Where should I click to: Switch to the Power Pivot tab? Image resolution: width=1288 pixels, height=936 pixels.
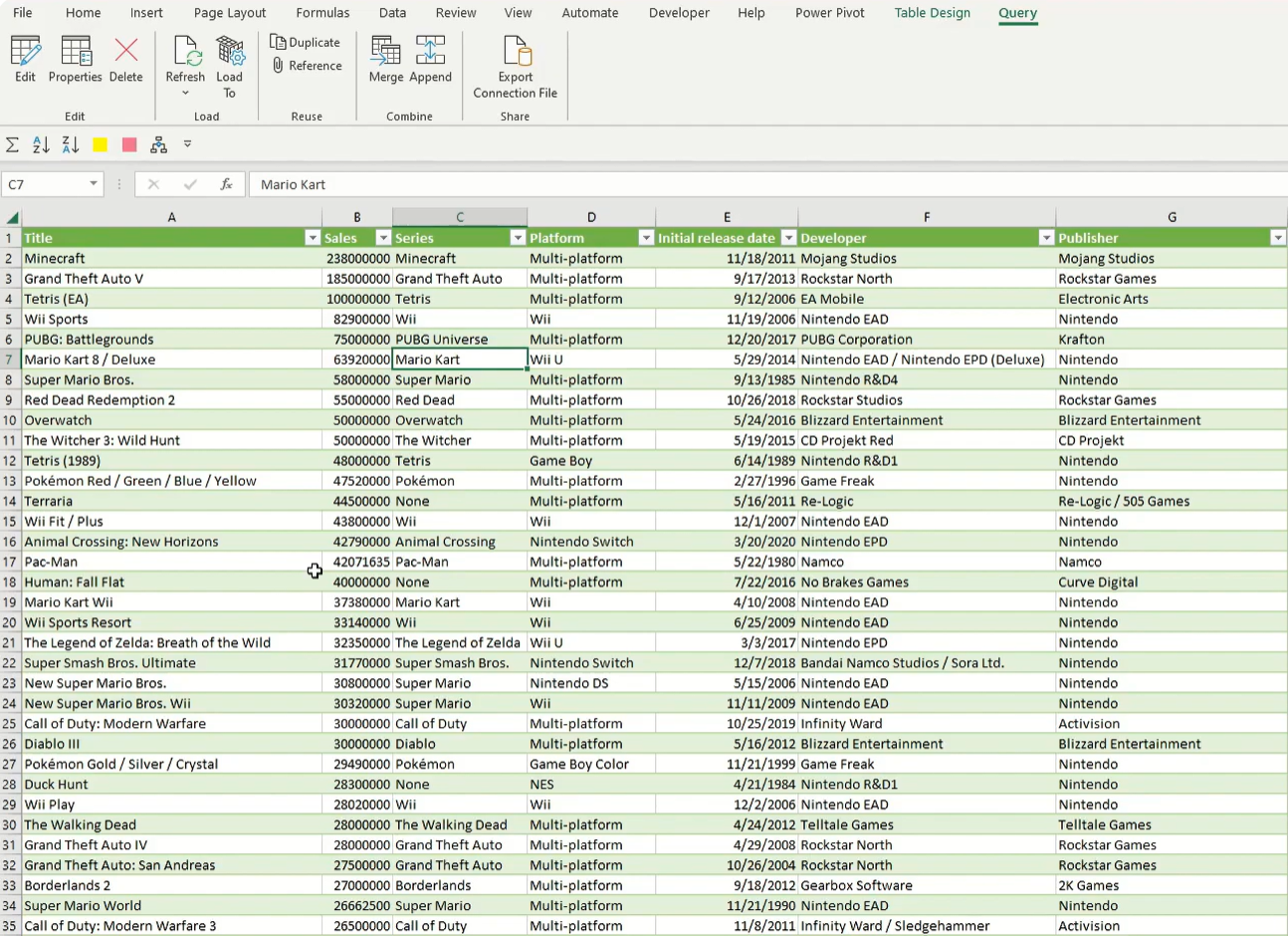(830, 13)
